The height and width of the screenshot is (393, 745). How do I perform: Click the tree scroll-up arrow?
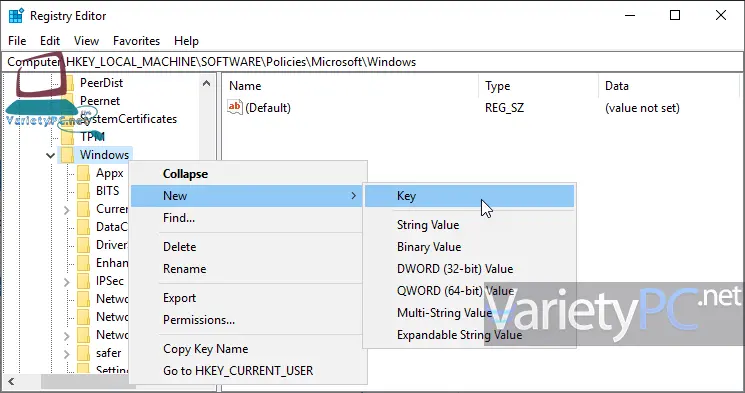point(206,84)
